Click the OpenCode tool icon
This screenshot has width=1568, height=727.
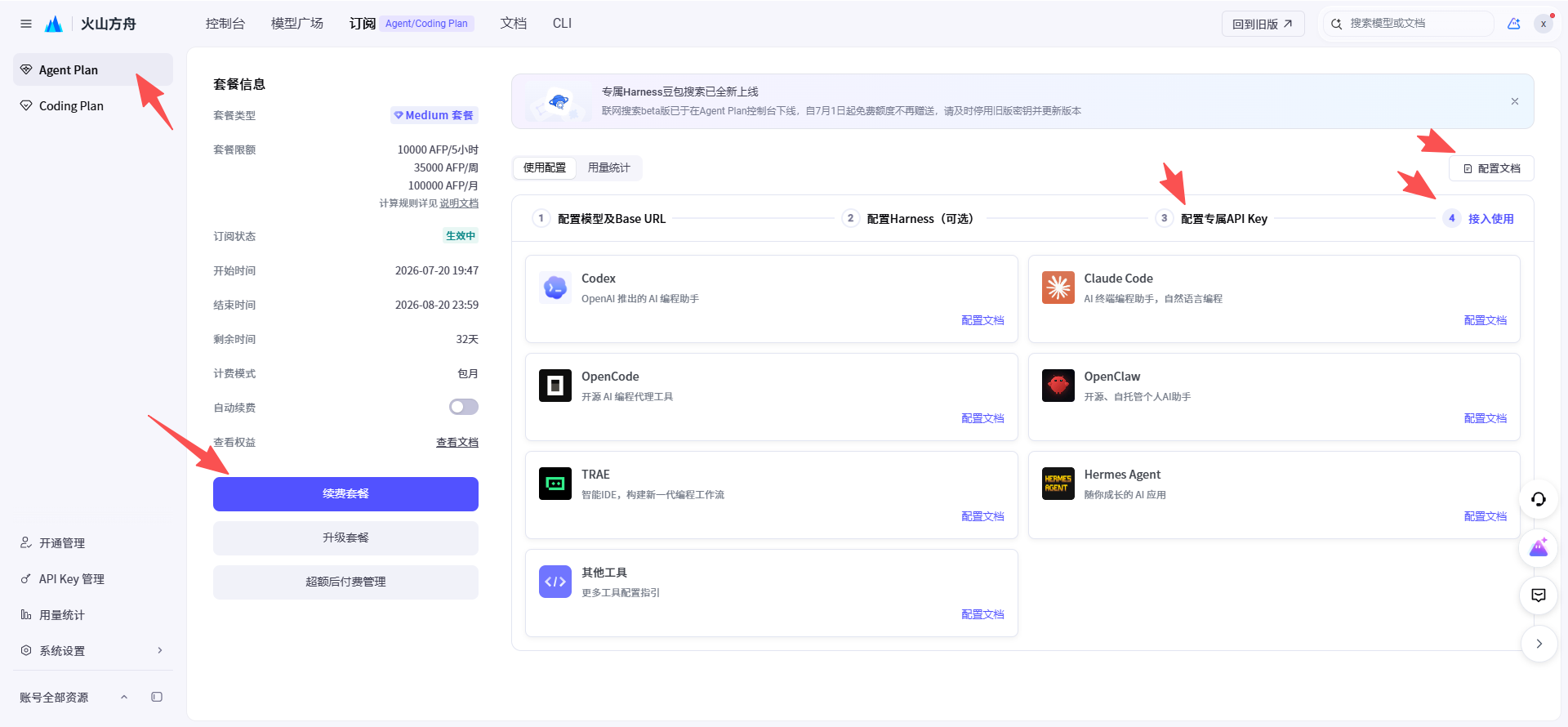tap(555, 386)
